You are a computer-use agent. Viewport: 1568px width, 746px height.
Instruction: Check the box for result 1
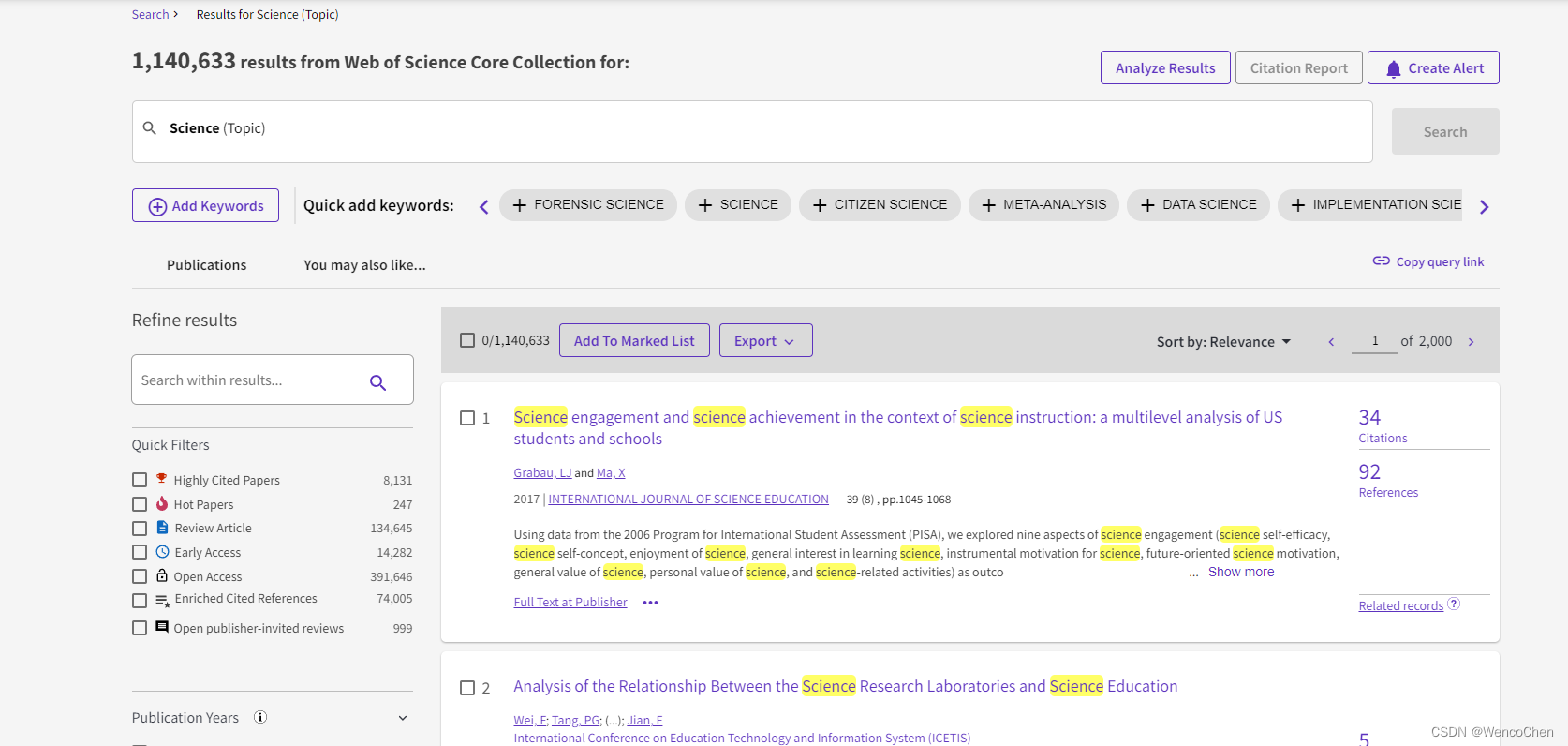(467, 418)
